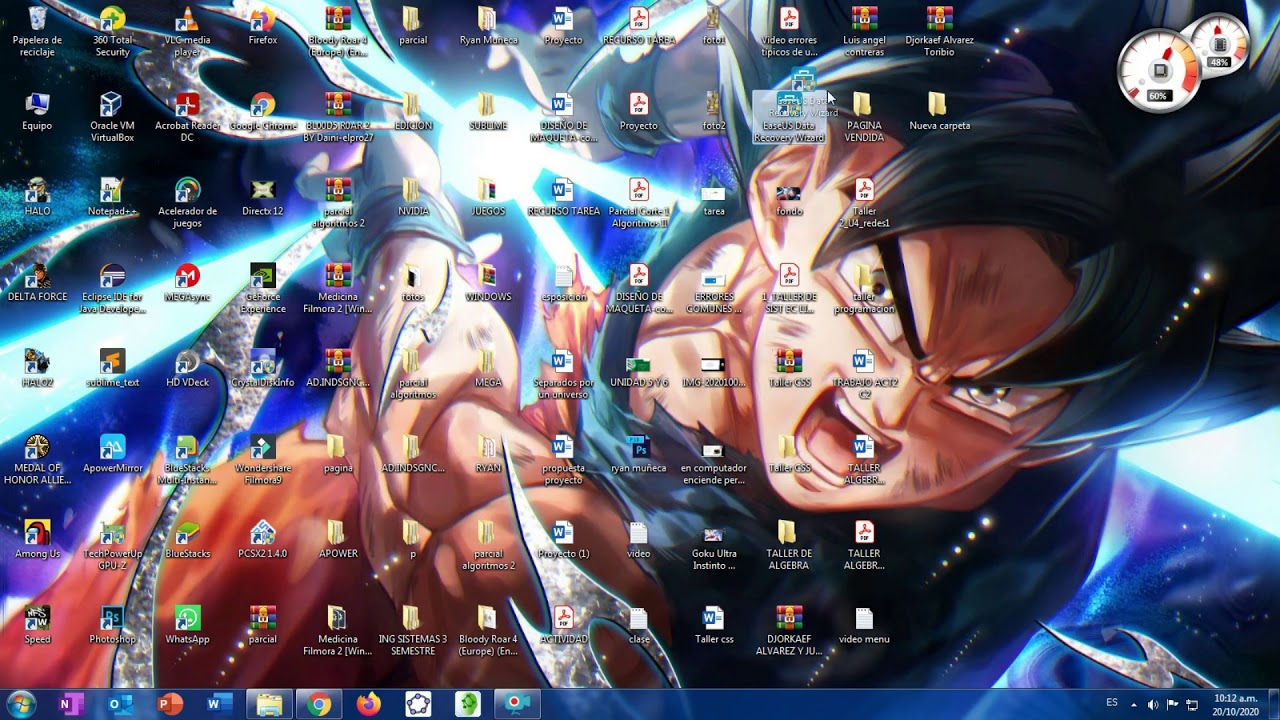The height and width of the screenshot is (720, 1280).
Task: Click the taskbar clock showing 10:12 a.m.
Action: 1236,704
